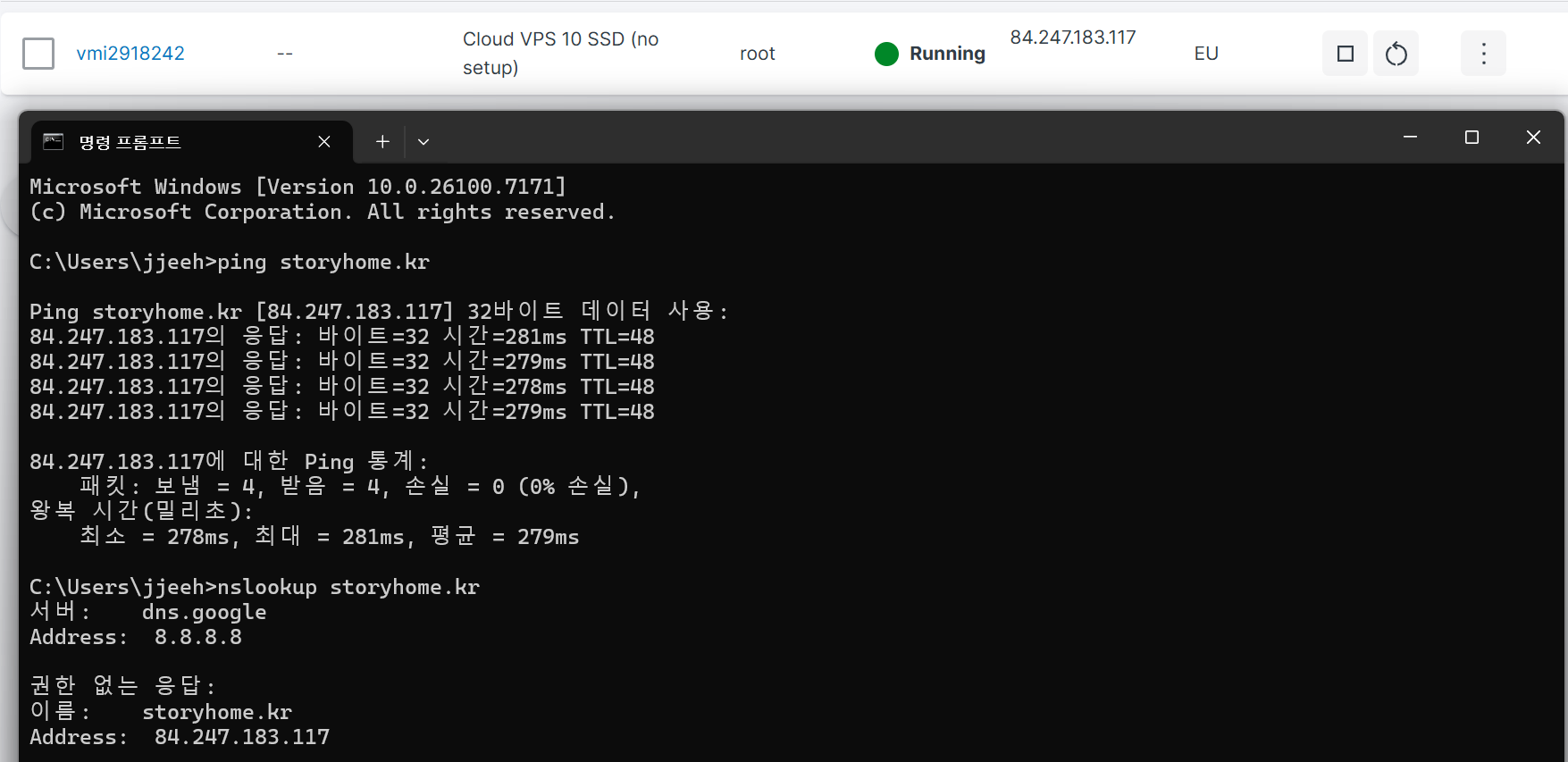Click the ping reply line showing 278ms
1568x762 pixels.
[x=342, y=388]
